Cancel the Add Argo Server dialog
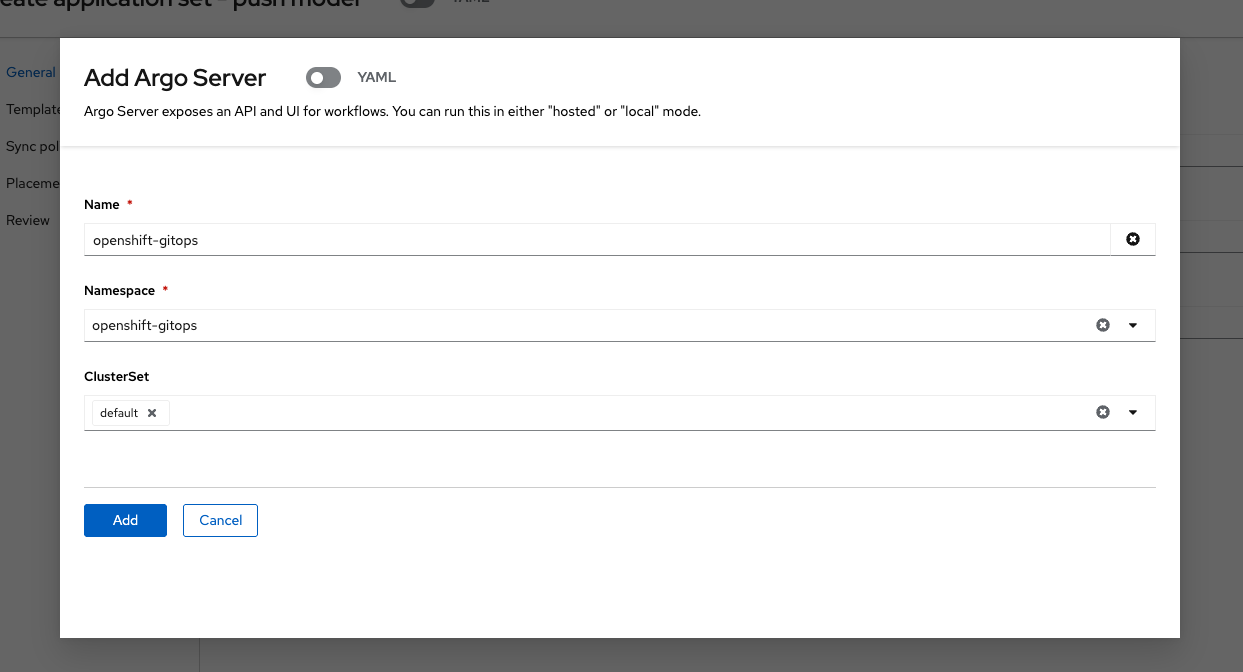 220,520
